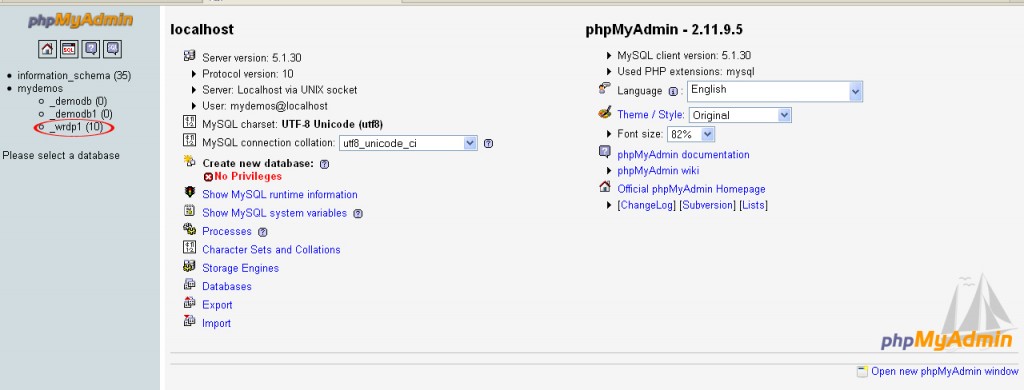Click the new window icon at bottom
The height and width of the screenshot is (390, 1024).
863,371
